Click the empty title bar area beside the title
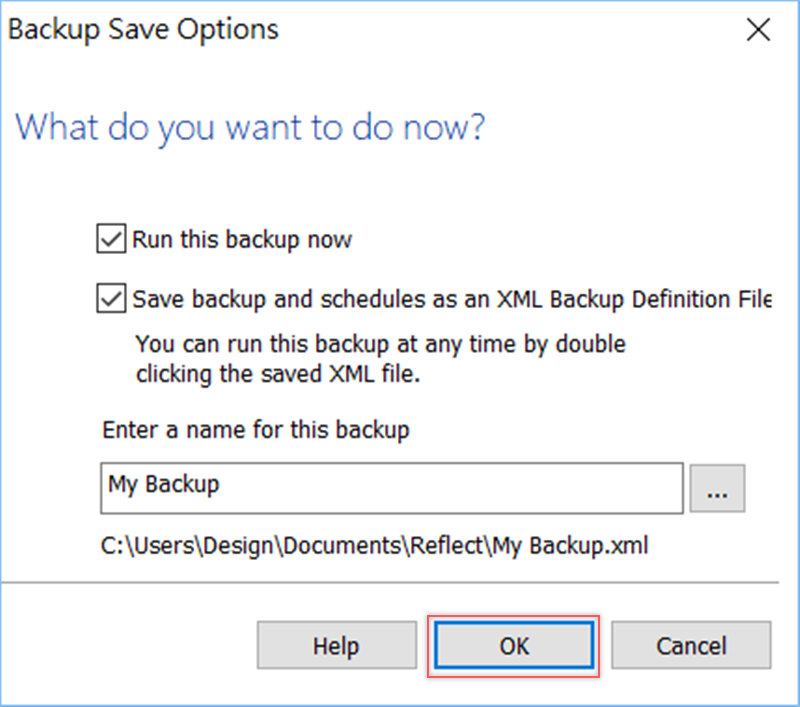 click(500, 30)
